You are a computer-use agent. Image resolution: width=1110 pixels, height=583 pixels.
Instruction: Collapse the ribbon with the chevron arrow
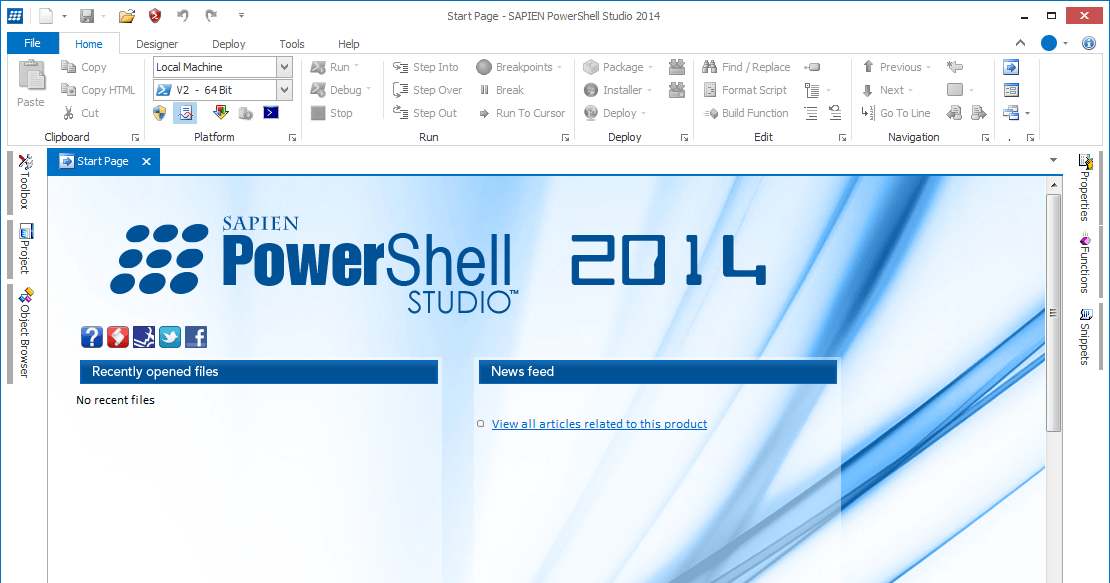(x=1020, y=43)
